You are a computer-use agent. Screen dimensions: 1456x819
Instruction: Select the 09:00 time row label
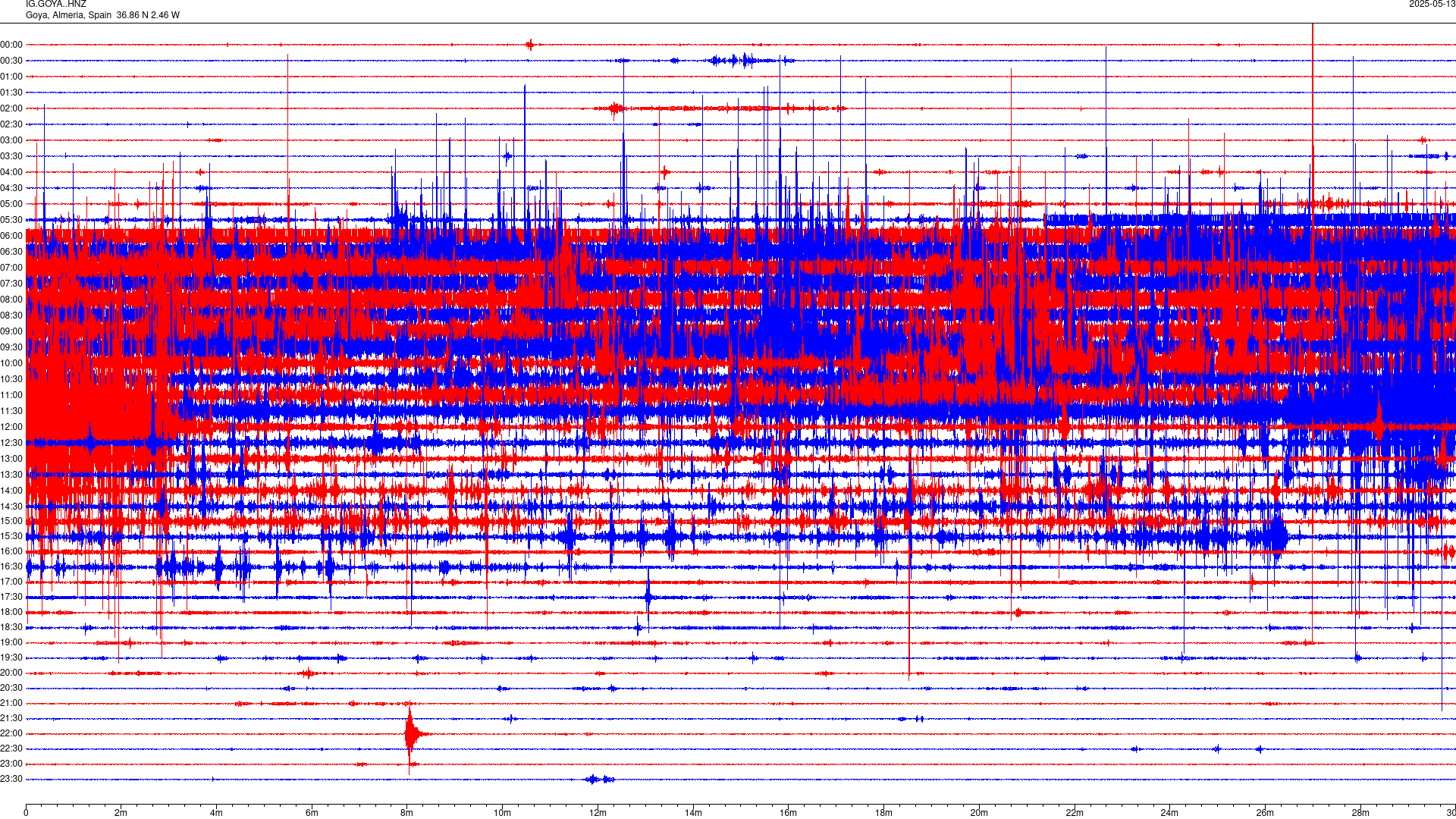coord(11,331)
